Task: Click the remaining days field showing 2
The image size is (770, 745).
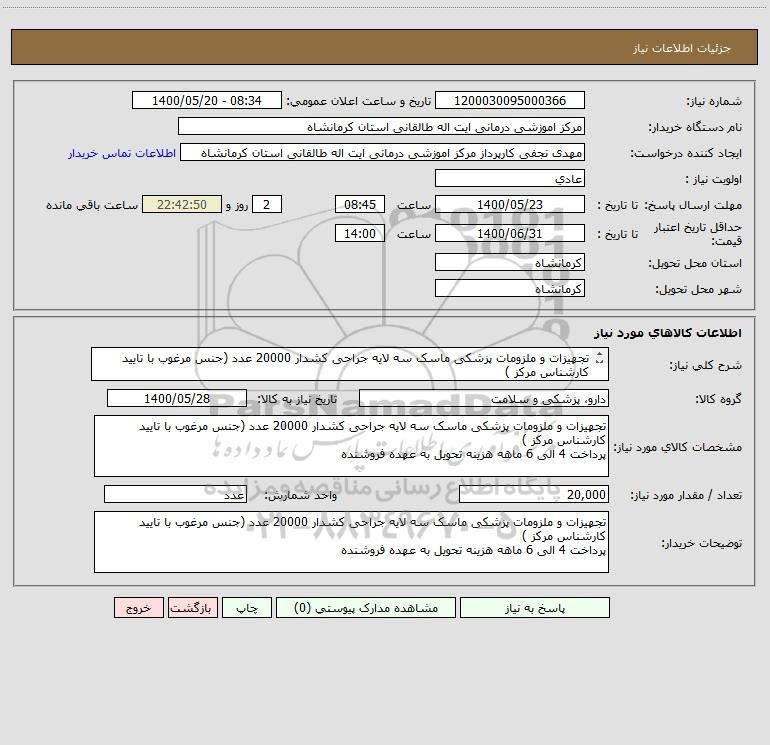Action: 267,204
